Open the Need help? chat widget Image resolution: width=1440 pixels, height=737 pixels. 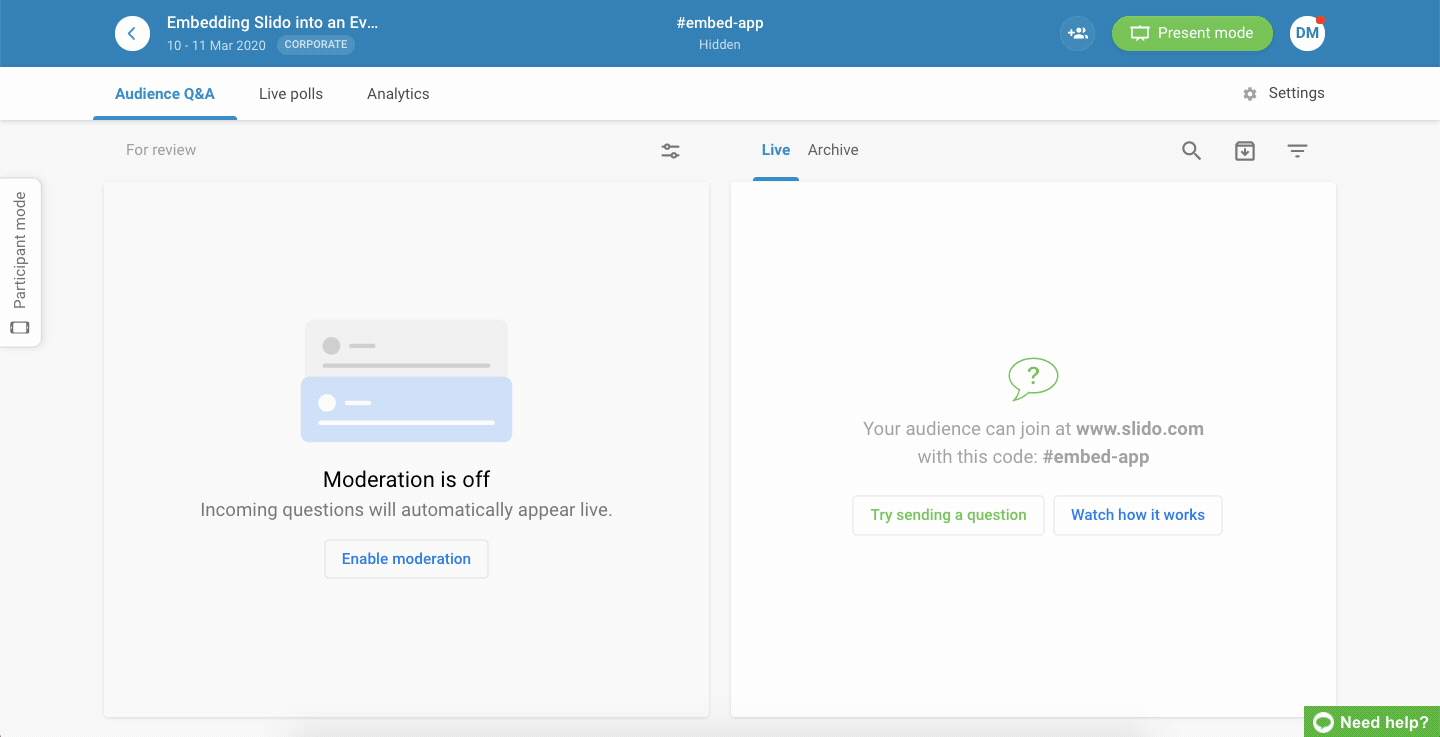coord(1372,722)
